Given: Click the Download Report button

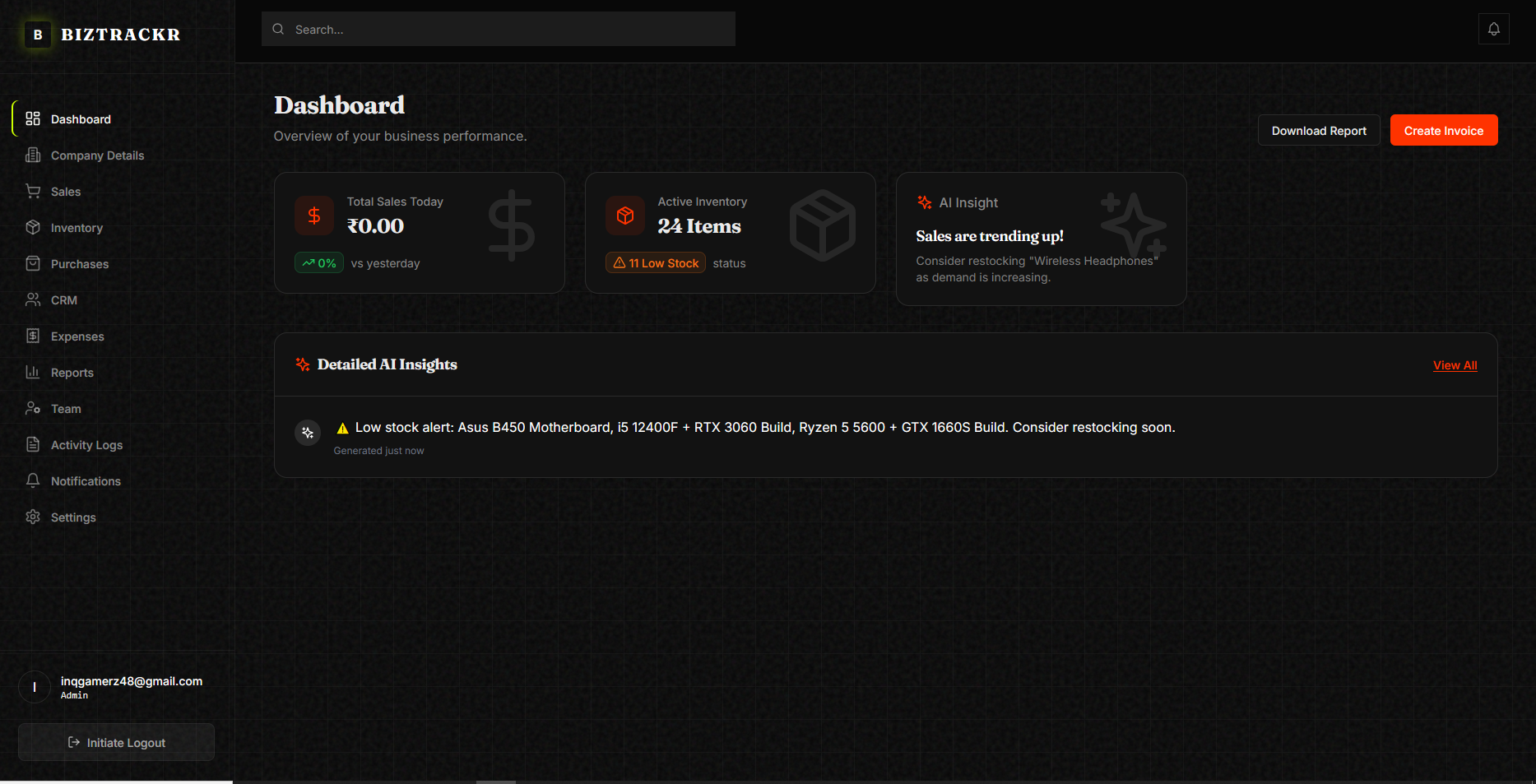Looking at the screenshot, I should coord(1318,131).
